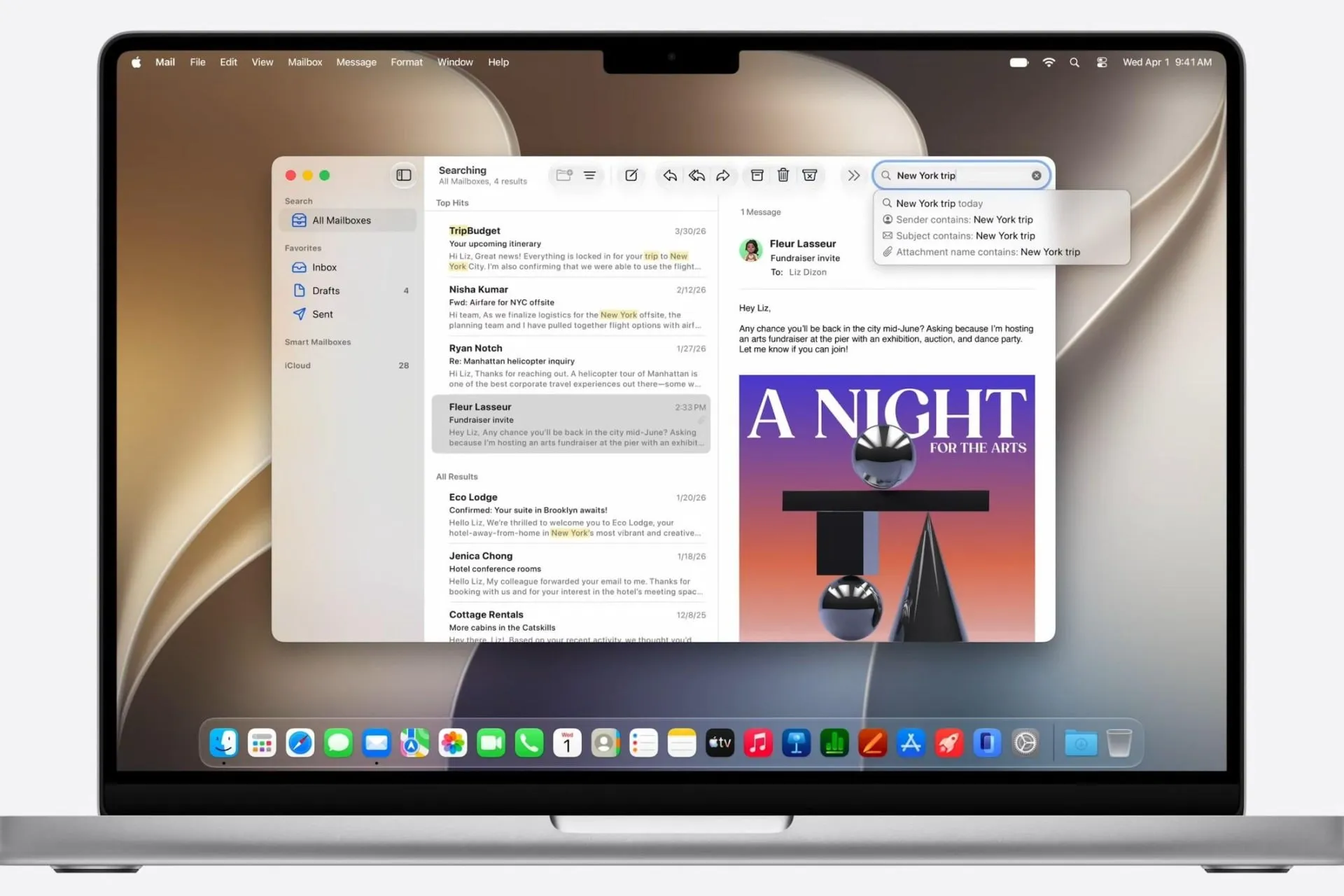Open the Mailbox menu
1344x896 pixels.
tap(305, 62)
